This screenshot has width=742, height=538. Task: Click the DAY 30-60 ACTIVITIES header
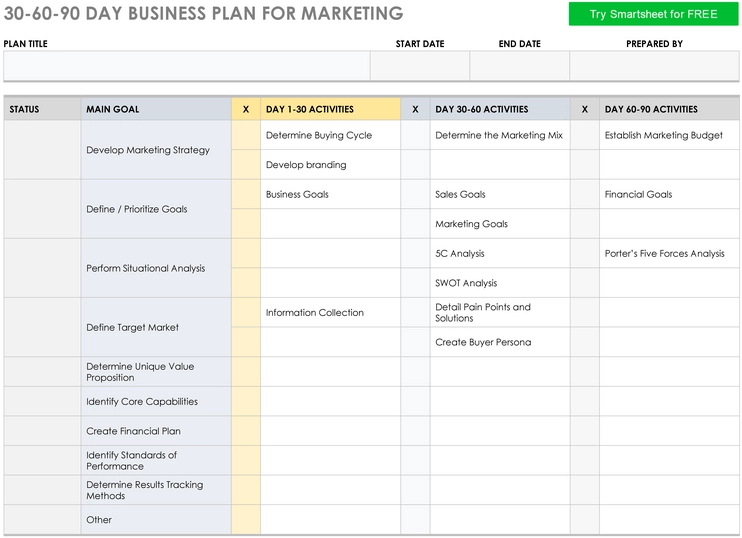pyautogui.click(x=500, y=109)
